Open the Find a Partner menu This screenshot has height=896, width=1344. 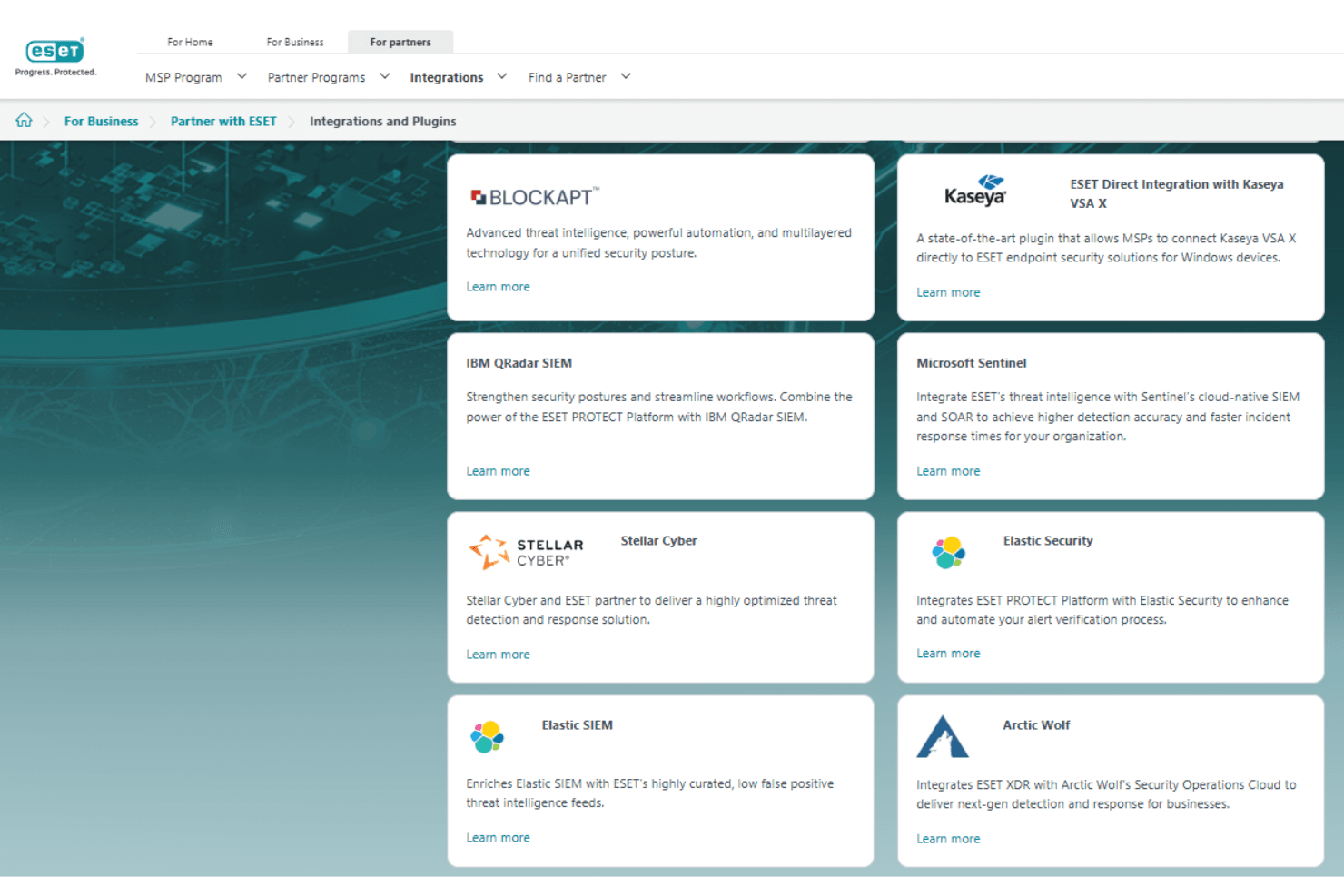click(567, 77)
